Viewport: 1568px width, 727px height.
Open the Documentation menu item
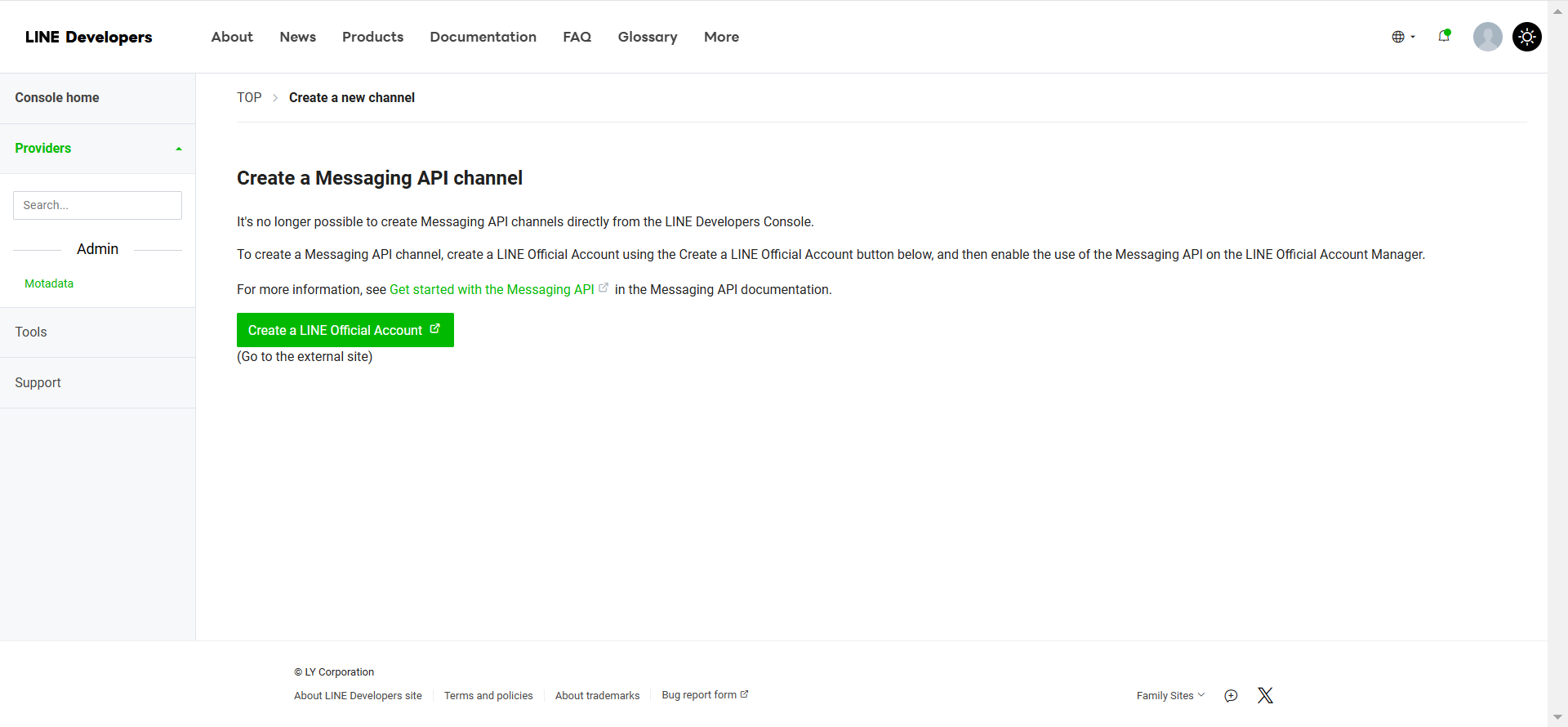click(x=483, y=37)
